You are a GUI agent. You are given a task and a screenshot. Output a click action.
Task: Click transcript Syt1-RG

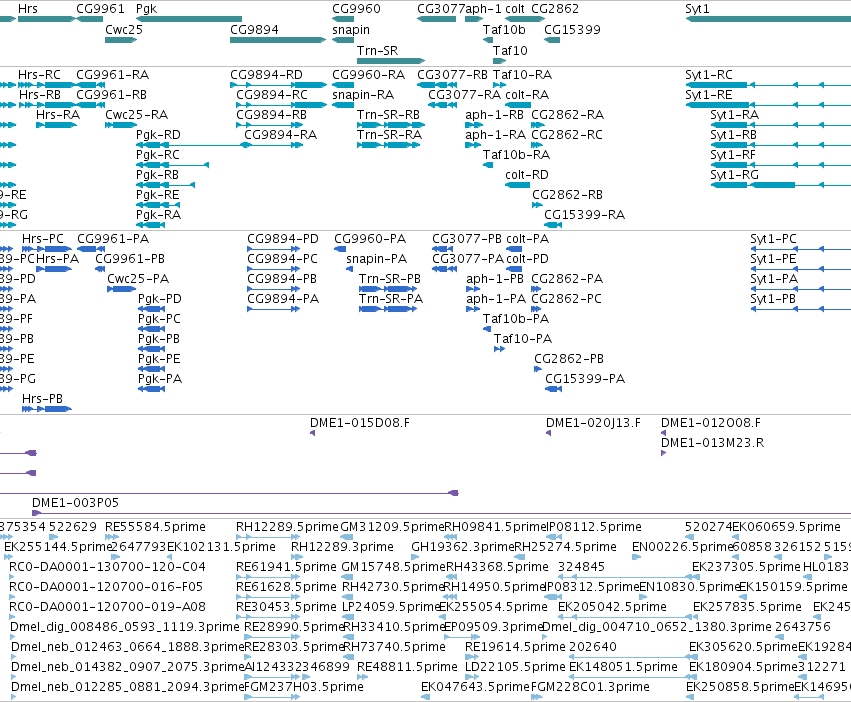point(734,175)
